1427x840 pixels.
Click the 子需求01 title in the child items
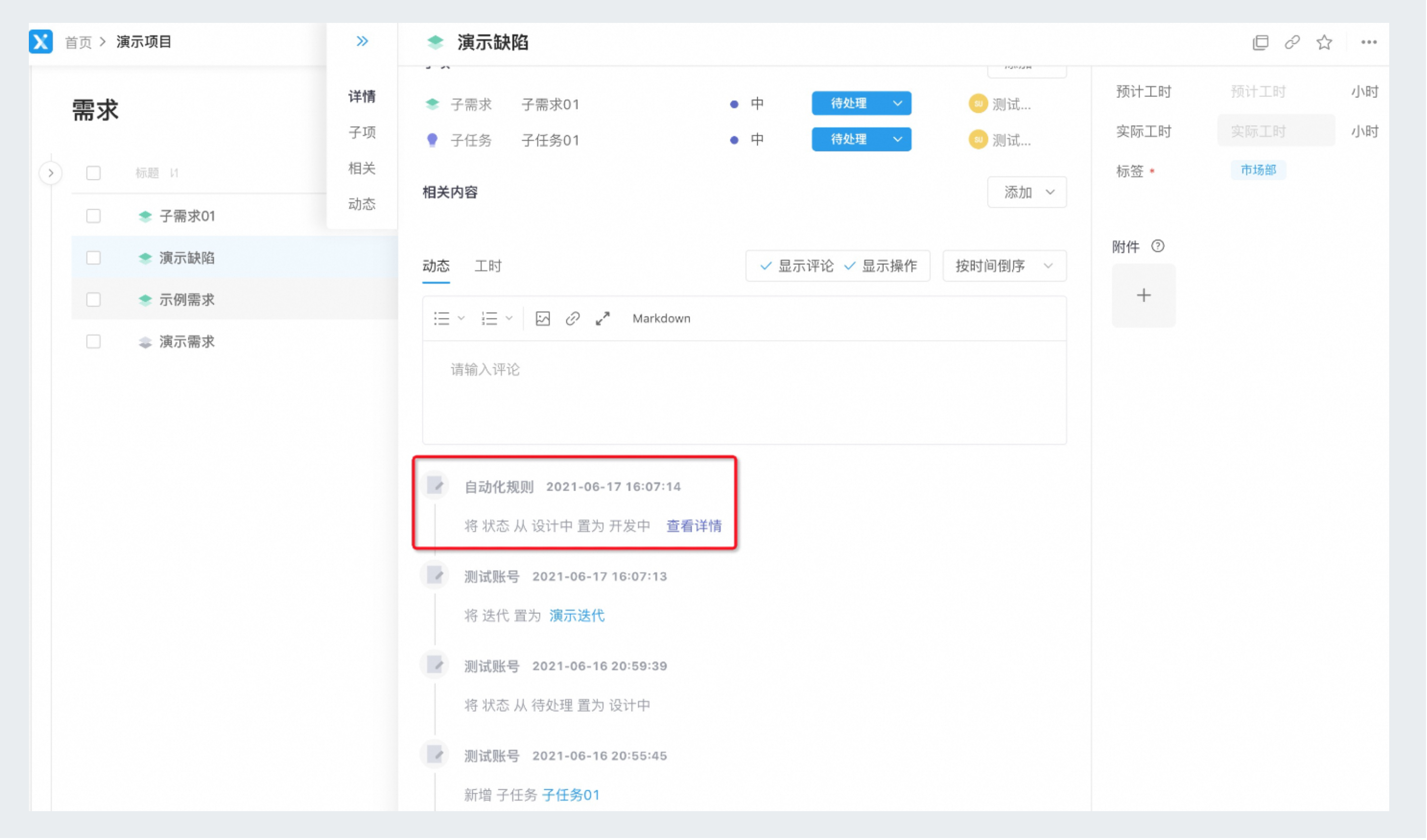pyautogui.click(x=550, y=105)
